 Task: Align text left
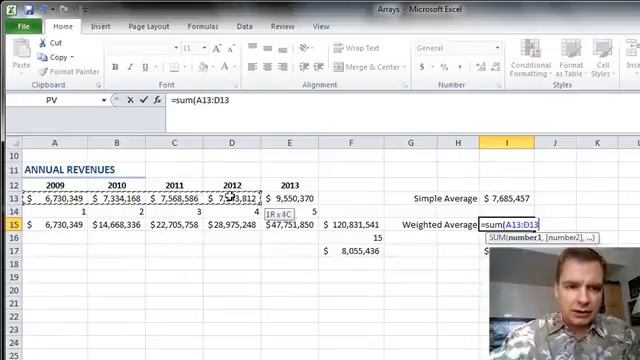[253, 67]
